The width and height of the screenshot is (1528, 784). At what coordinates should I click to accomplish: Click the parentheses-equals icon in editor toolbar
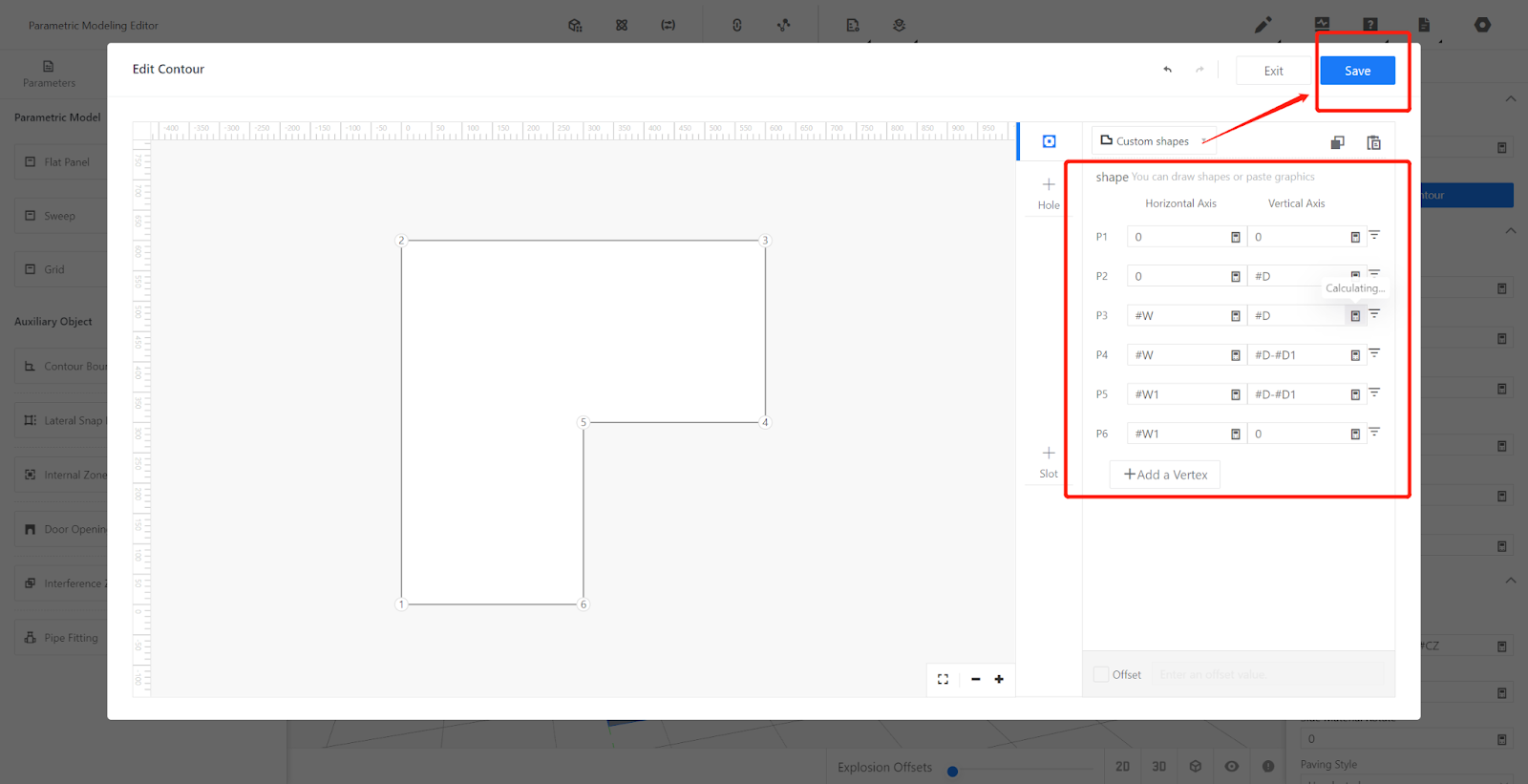click(x=668, y=25)
